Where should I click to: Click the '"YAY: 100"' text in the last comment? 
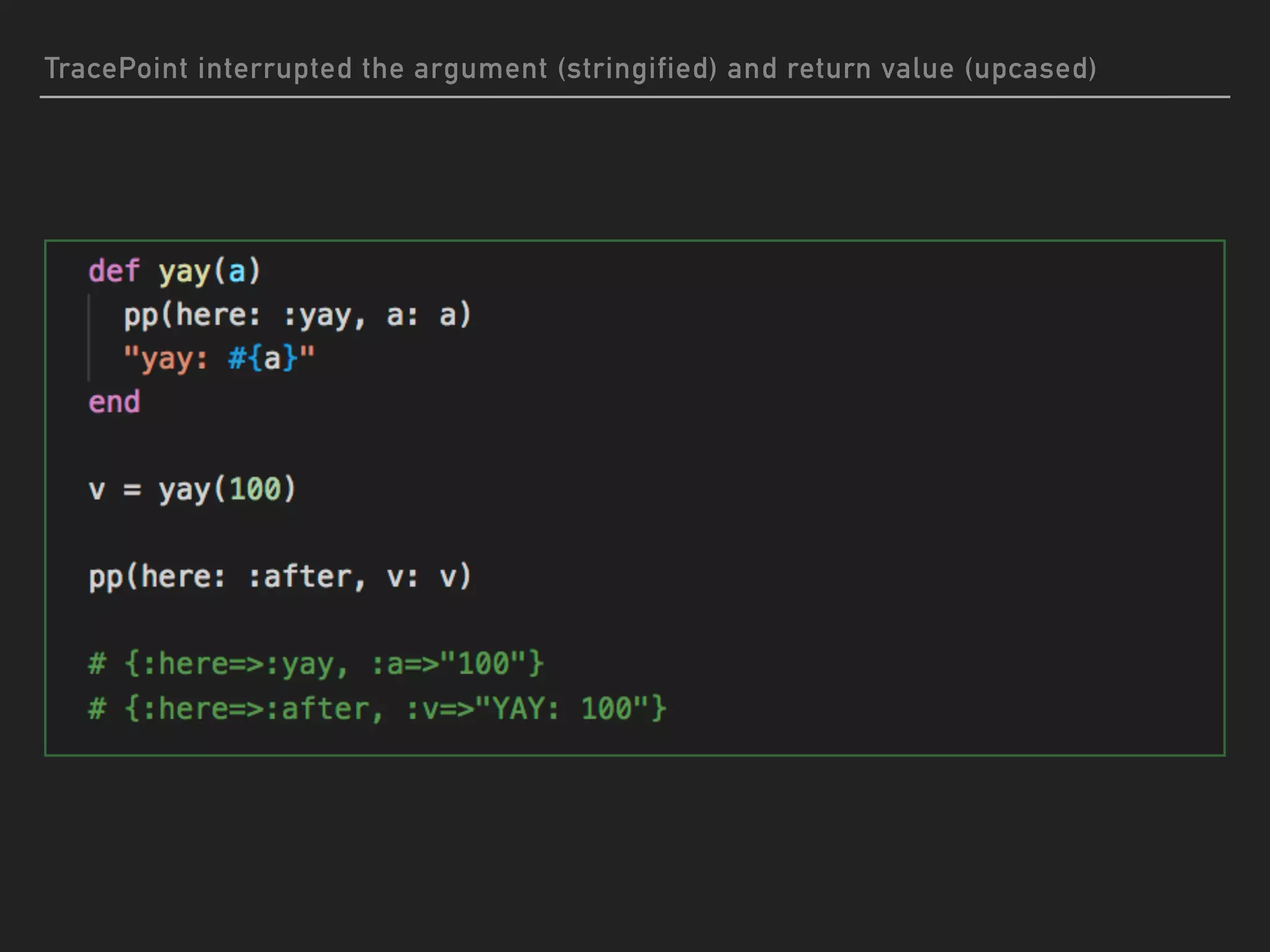(562, 708)
